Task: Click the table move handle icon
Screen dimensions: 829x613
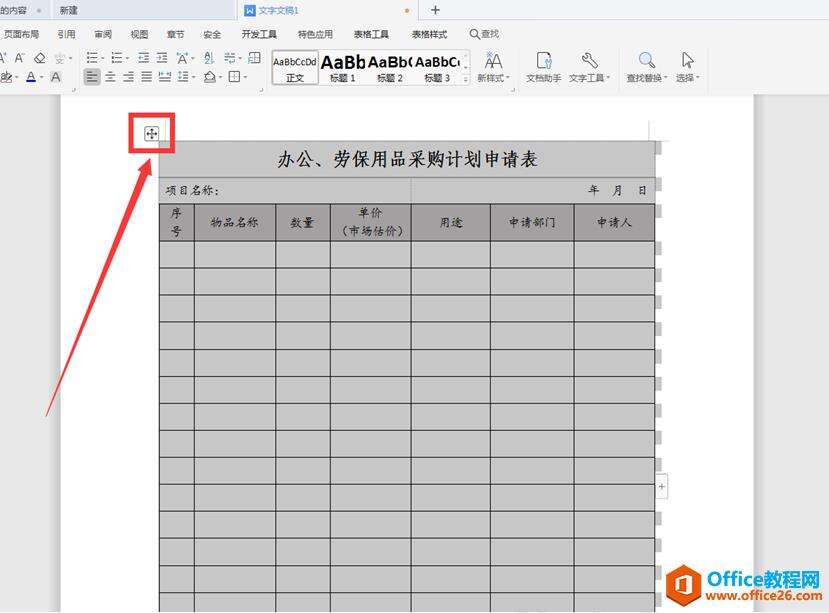Action: pyautogui.click(x=152, y=134)
